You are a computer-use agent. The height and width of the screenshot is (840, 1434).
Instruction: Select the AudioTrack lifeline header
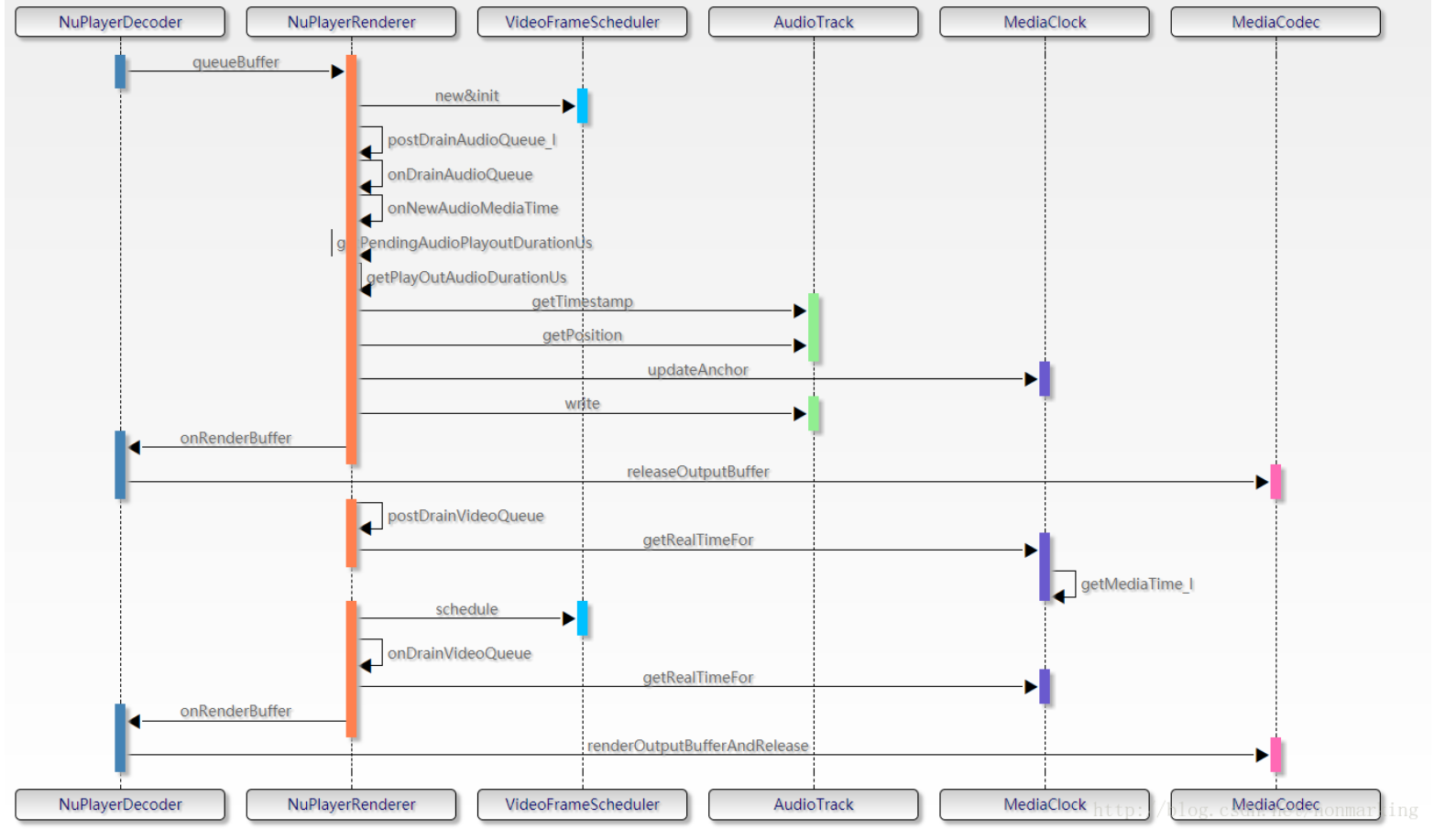(x=814, y=21)
